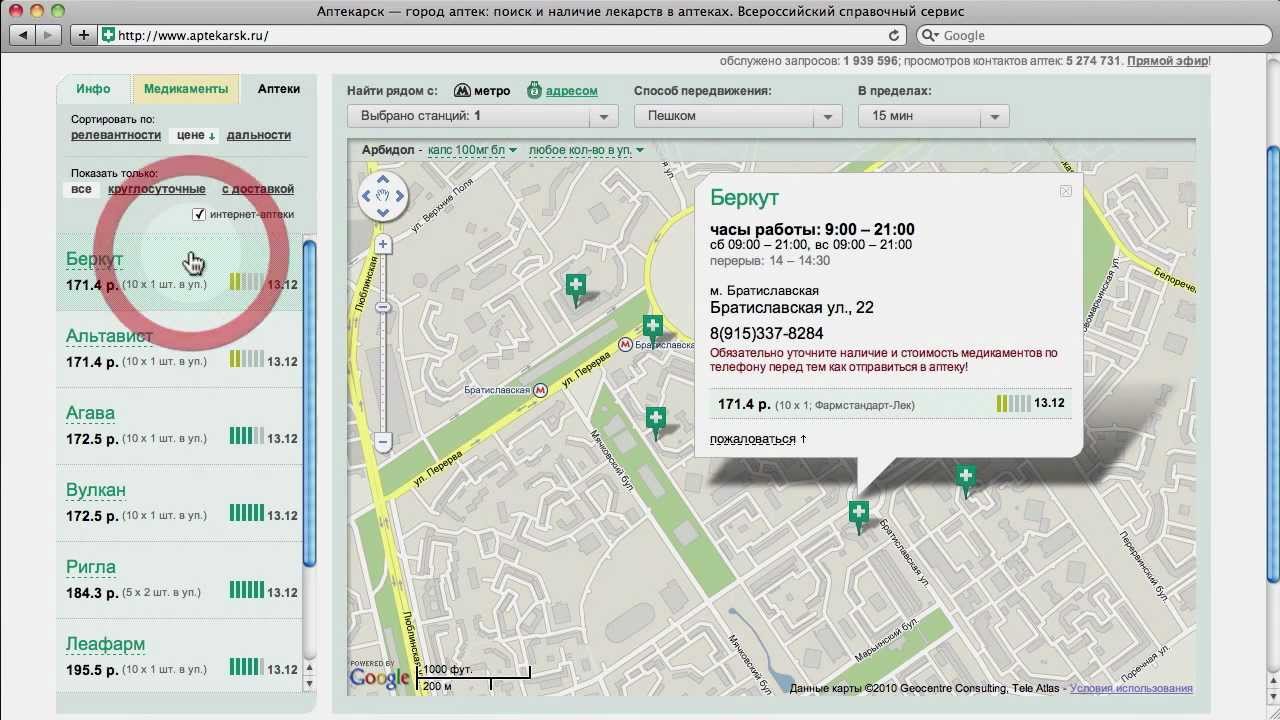The image size is (1280, 720).
Task: Open the Беркут pharmacy in the list
Action: tap(94, 259)
